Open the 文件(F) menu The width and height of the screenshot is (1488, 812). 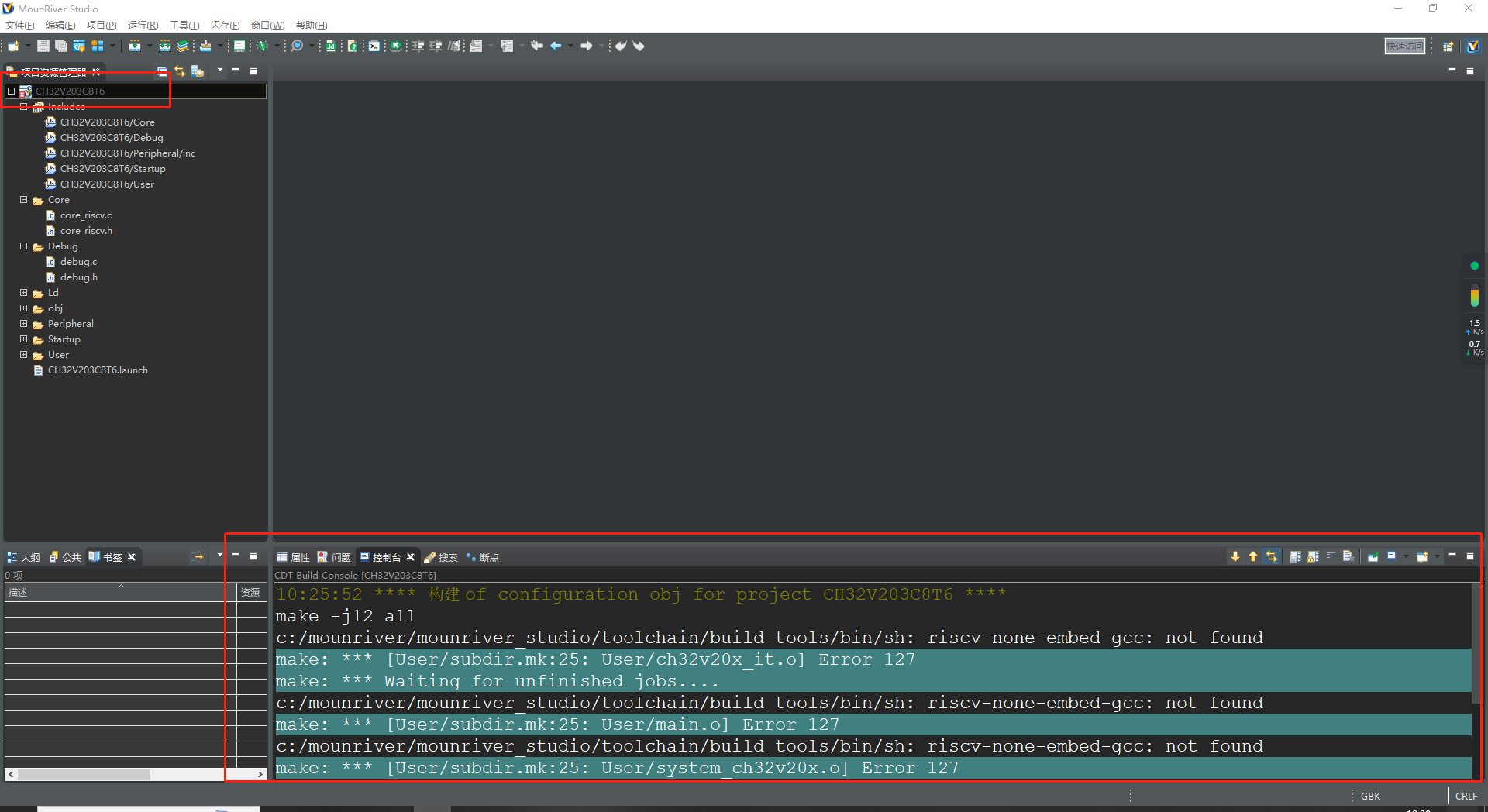(x=20, y=26)
